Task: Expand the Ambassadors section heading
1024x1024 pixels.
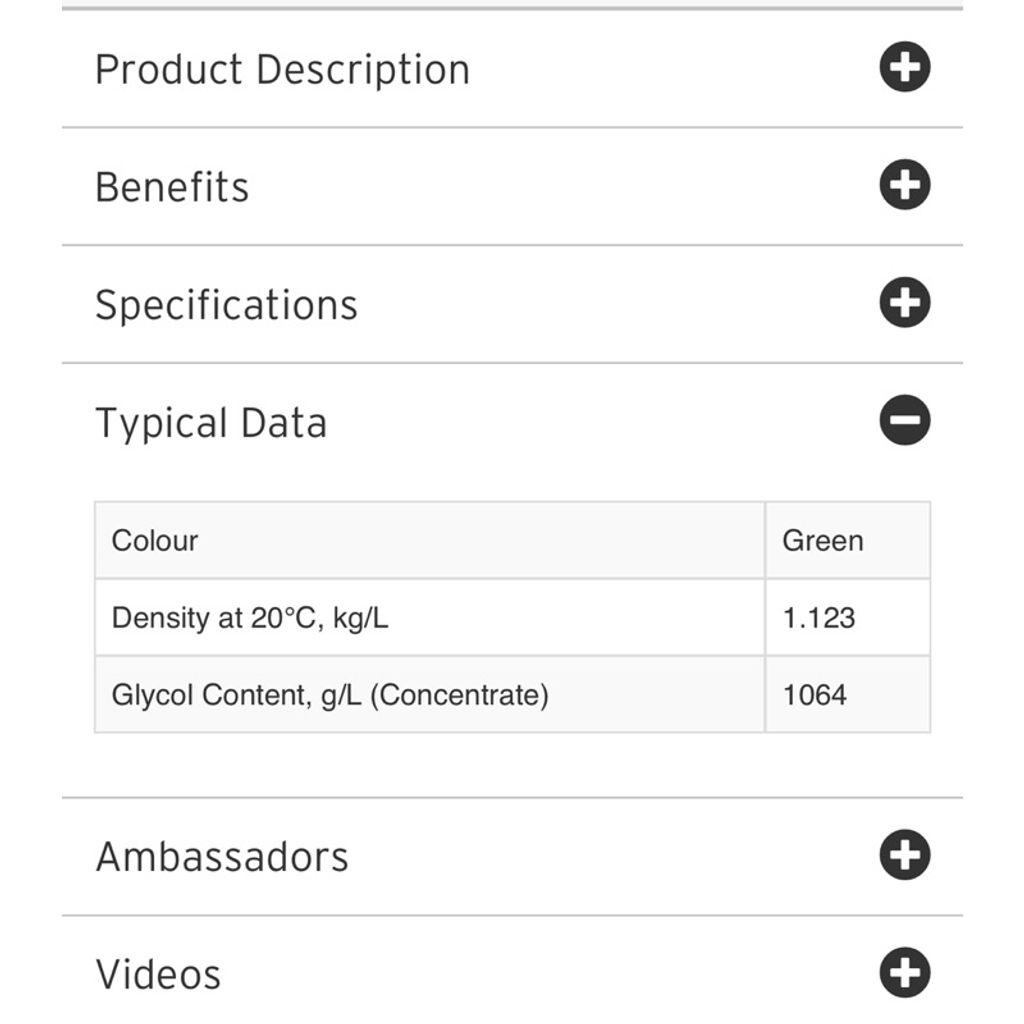Action: [x=222, y=857]
